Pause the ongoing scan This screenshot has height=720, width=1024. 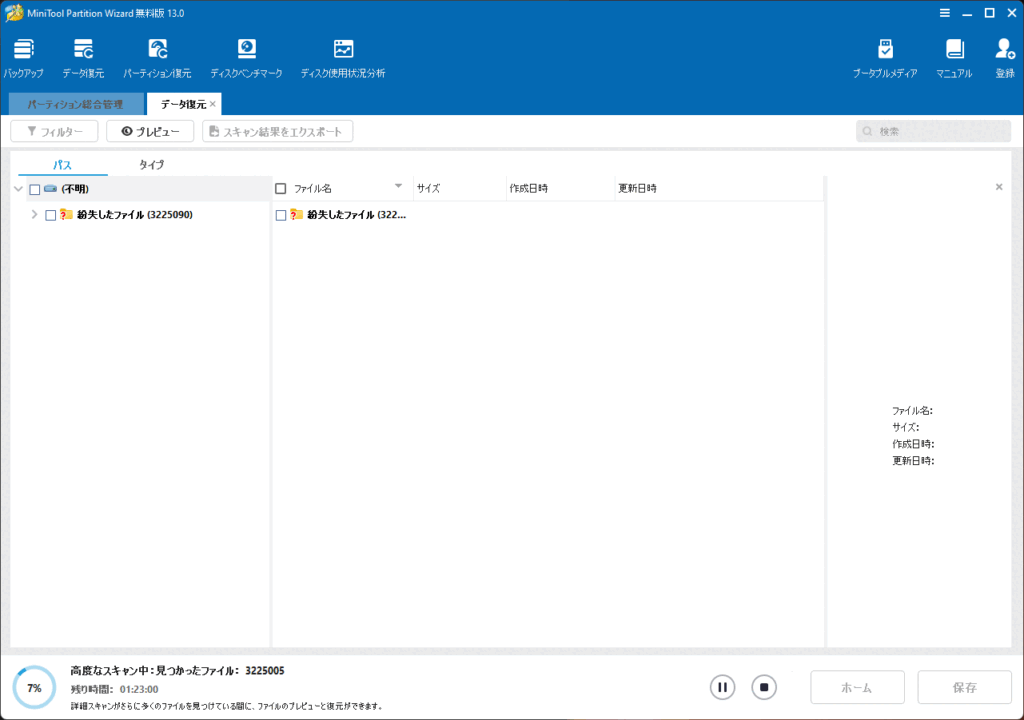point(722,687)
